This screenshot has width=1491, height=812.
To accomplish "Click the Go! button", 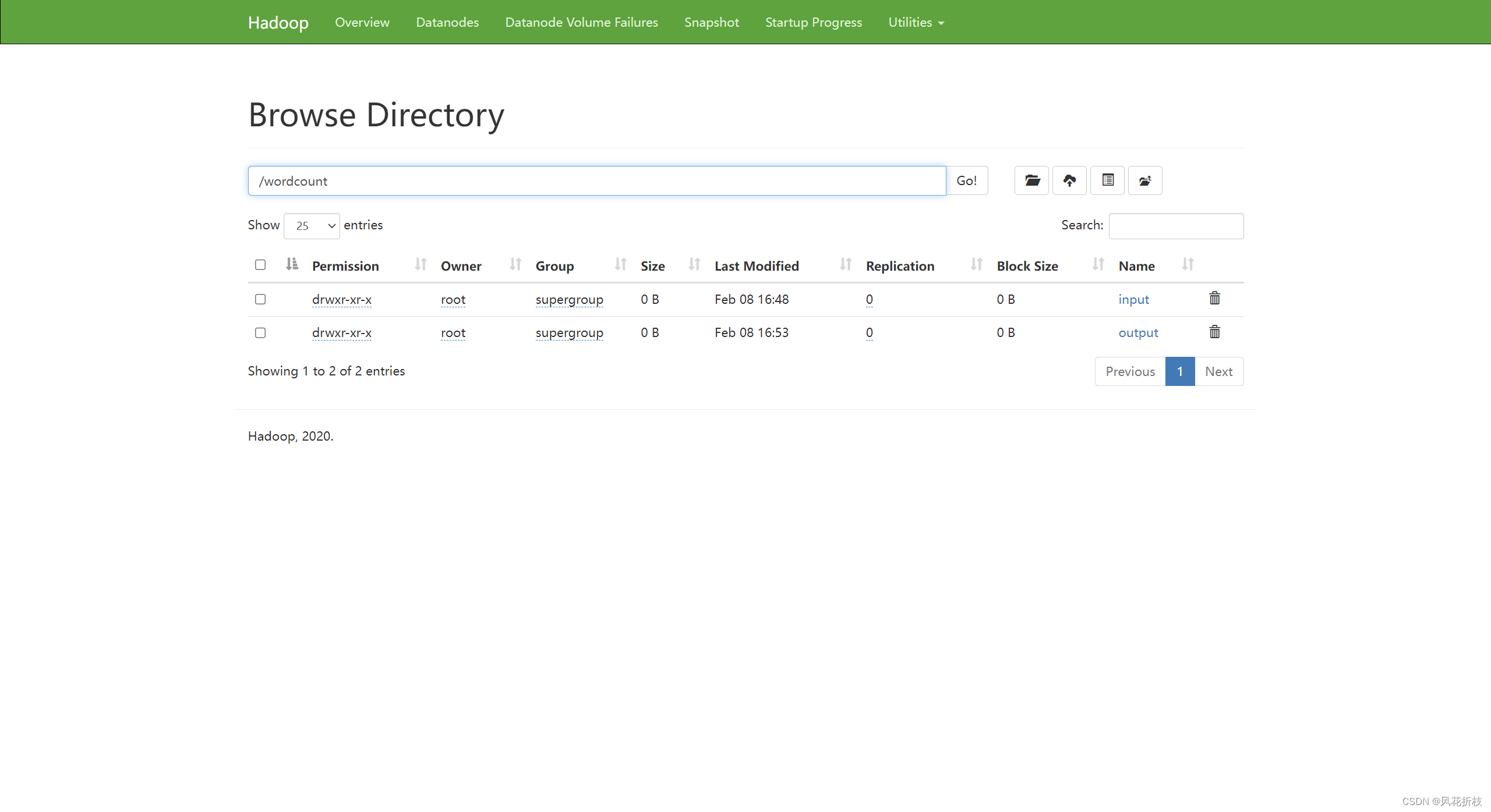I will pyautogui.click(x=967, y=180).
